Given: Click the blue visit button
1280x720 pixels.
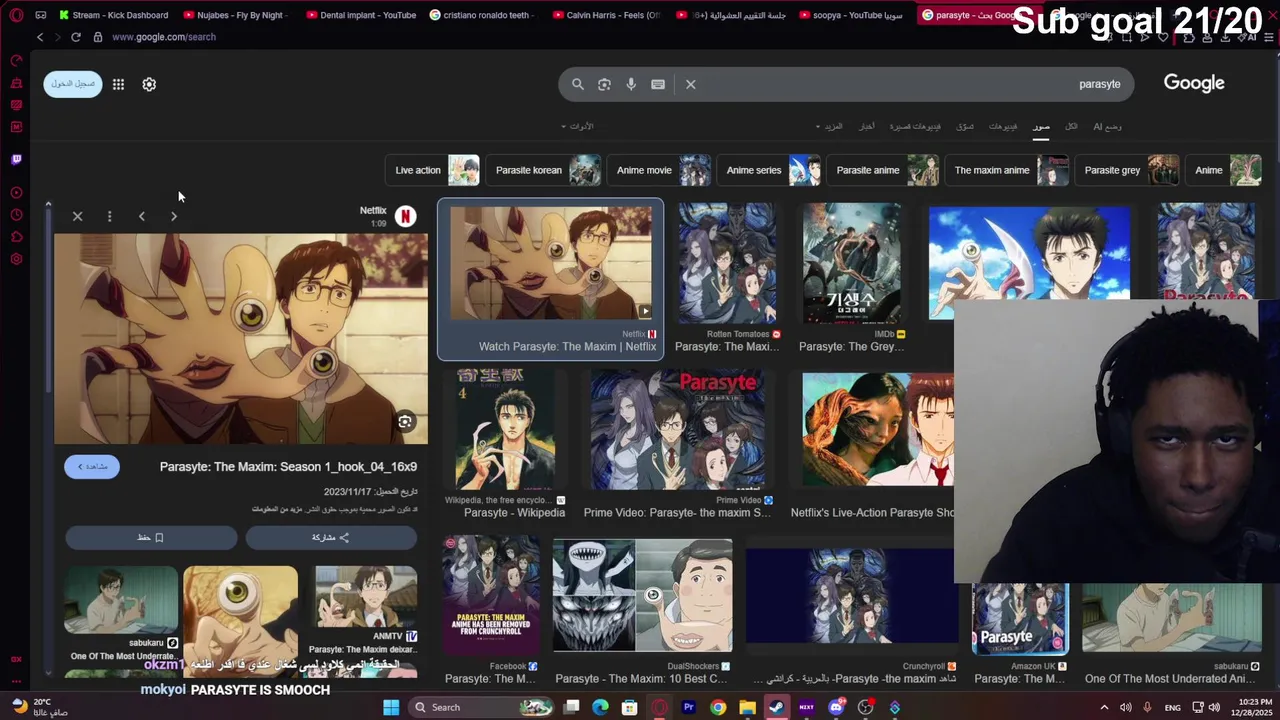Looking at the screenshot, I should (x=92, y=466).
